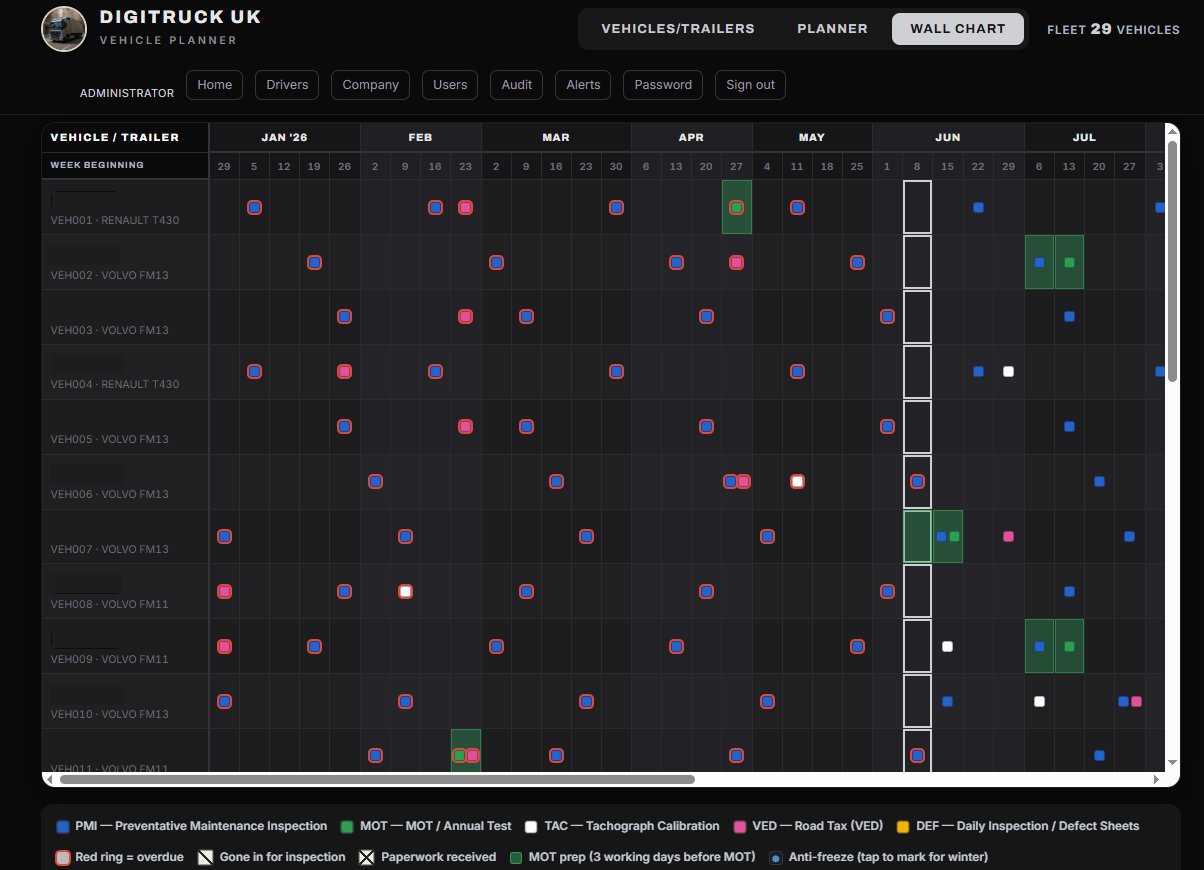Open VEH010 PMI marker for week May 4
Viewport: 1204px width, 870px height.
(x=767, y=701)
